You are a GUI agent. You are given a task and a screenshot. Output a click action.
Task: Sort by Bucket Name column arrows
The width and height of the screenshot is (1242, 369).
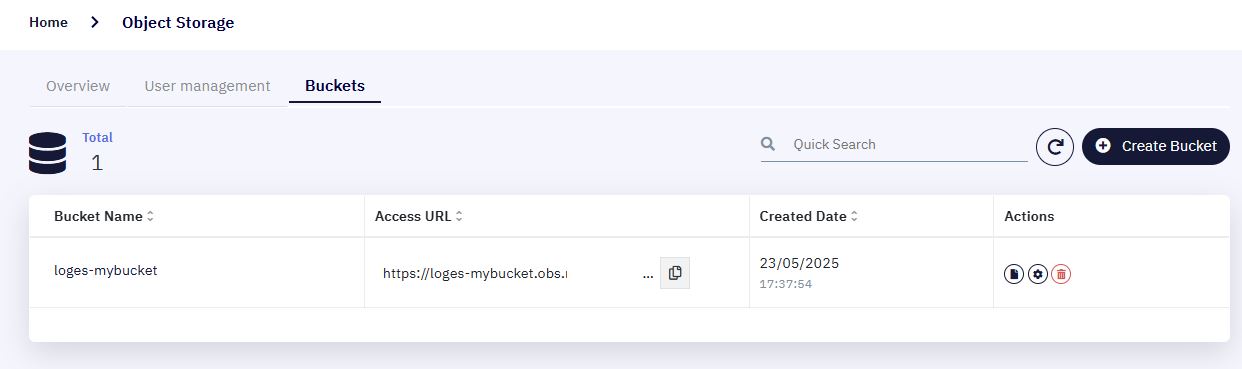point(150,217)
